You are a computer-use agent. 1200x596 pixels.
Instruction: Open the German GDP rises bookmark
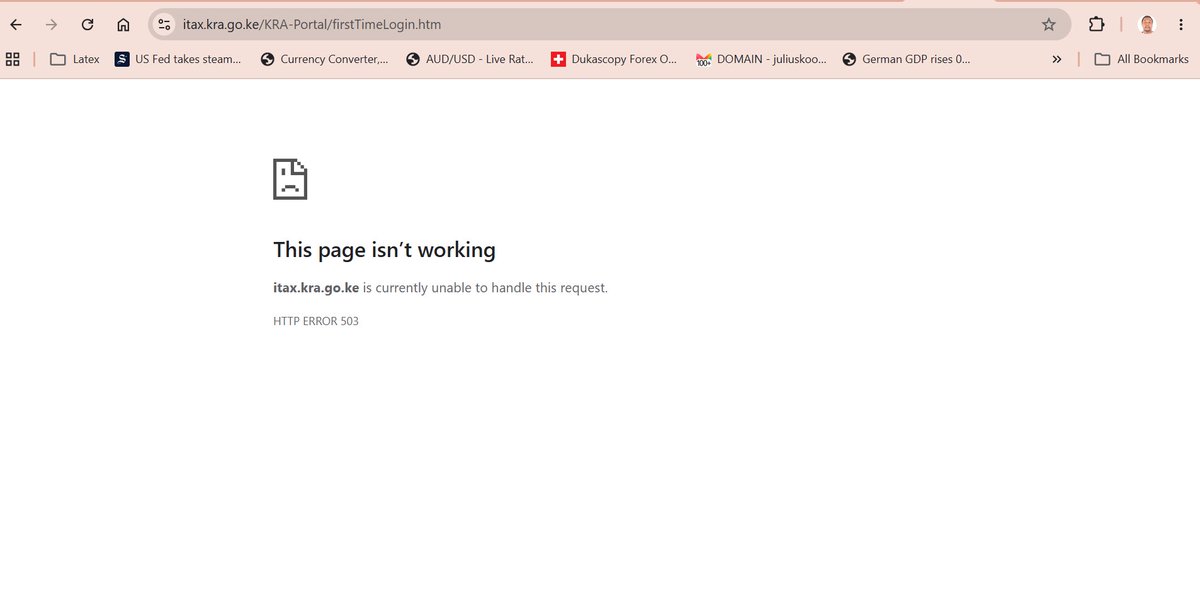(x=906, y=59)
